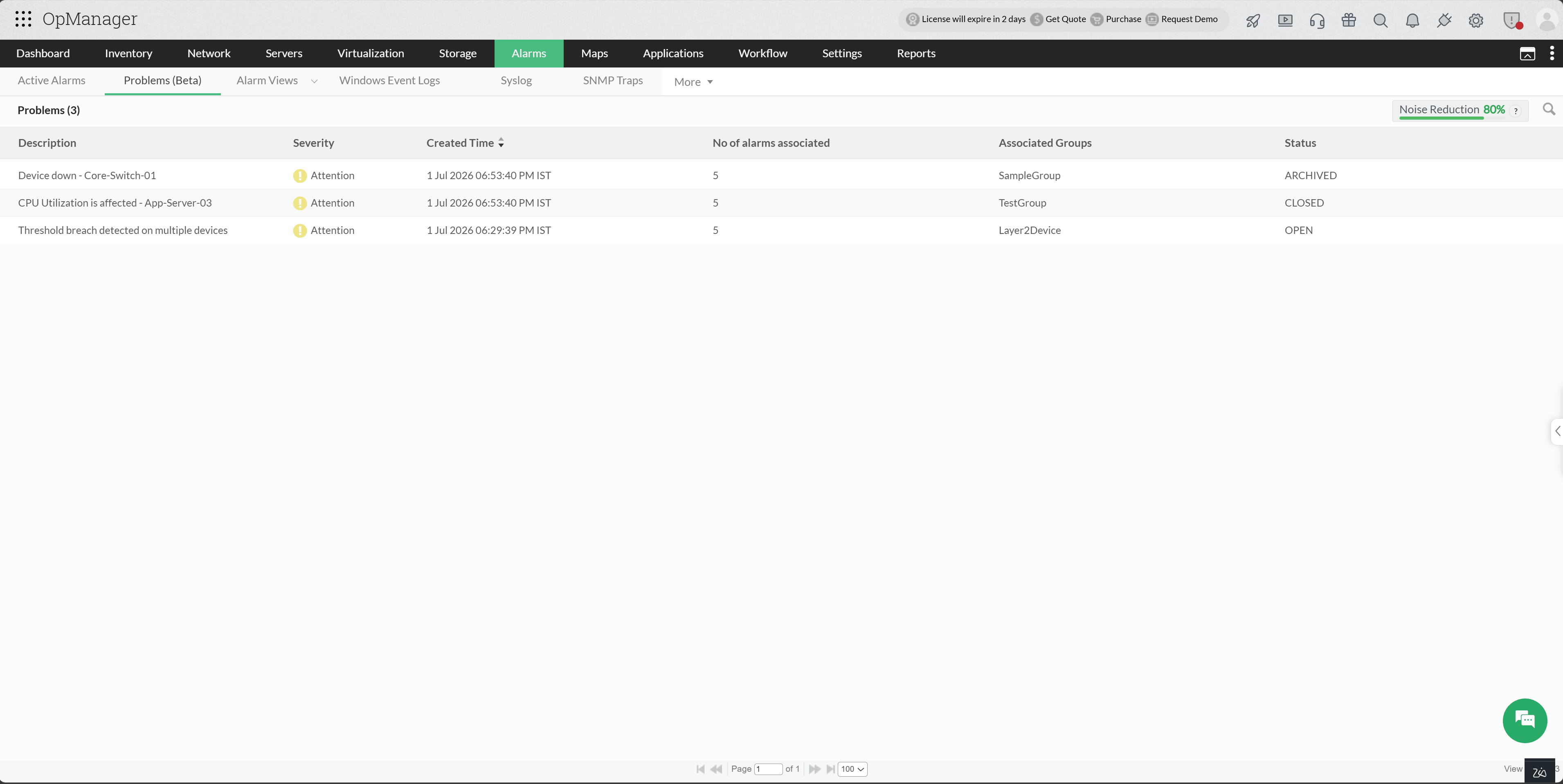The height and width of the screenshot is (784, 1563).
Task: Open the Workflow menu
Action: pos(763,54)
